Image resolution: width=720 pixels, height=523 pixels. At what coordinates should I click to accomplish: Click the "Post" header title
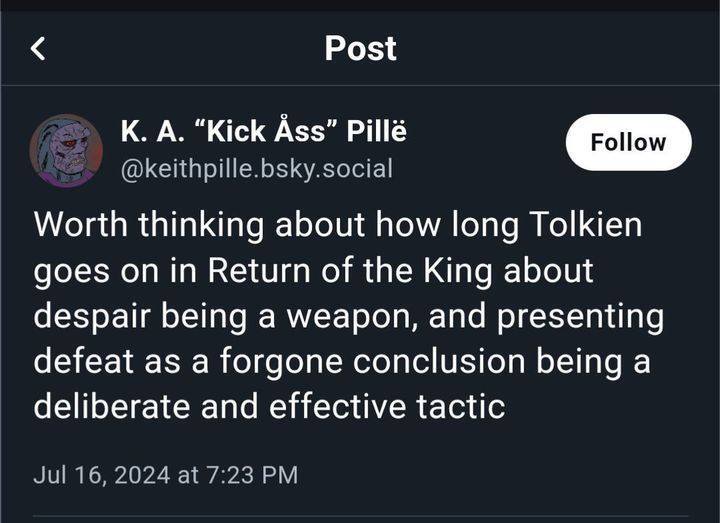[x=360, y=48]
